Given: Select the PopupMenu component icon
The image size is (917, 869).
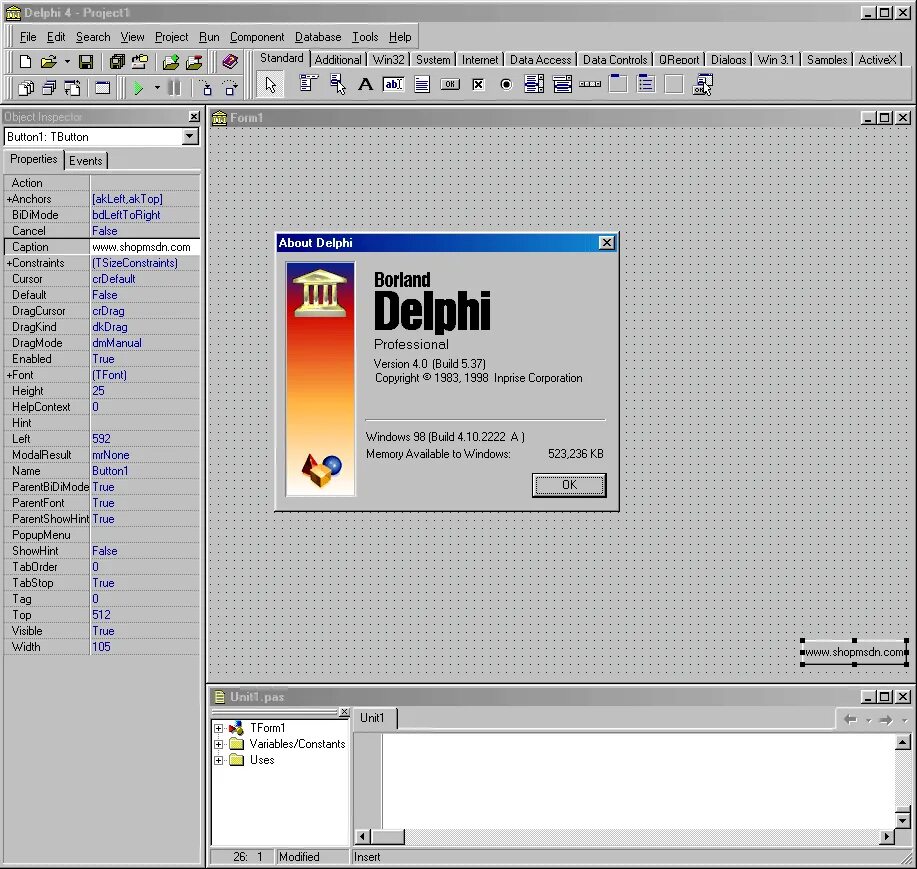Looking at the screenshot, I should tap(337, 84).
